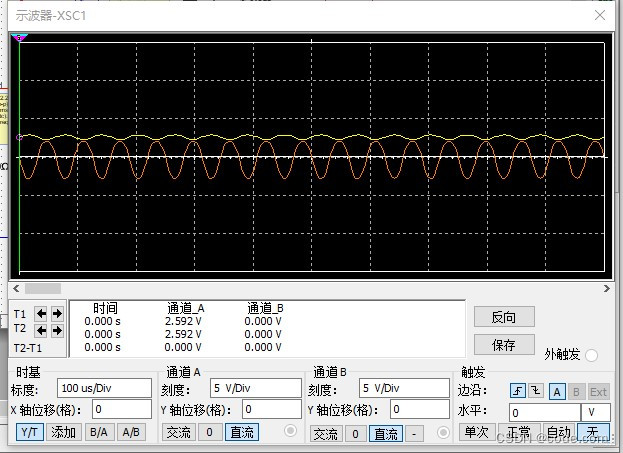Click channel A Y 轴位移 field
The width and height of the screenshot is (623, 453).
(x=272, y=409)
